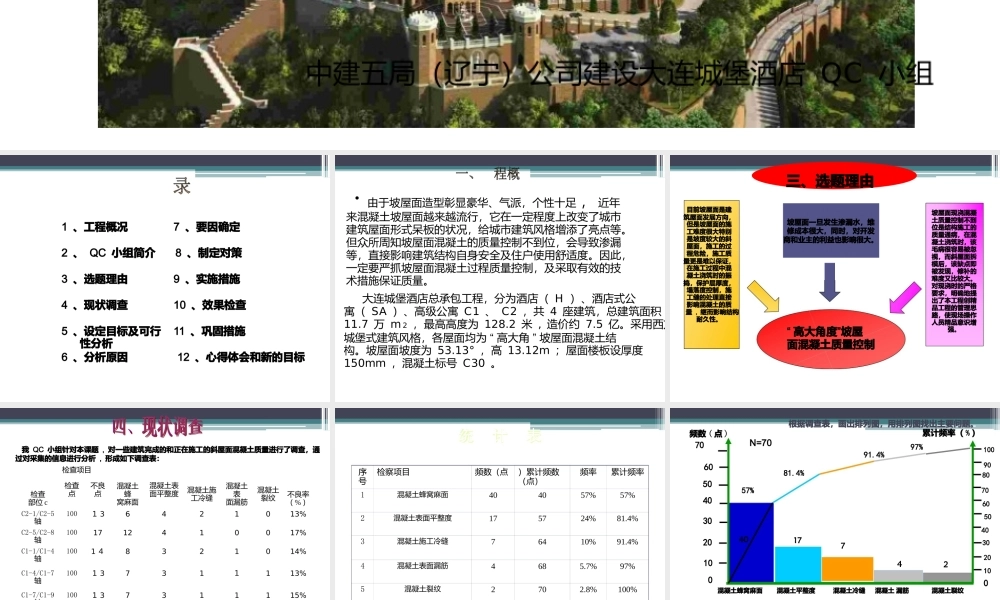
Task: Click the 'N=70' label on the chart
Action: click(760, 443)
